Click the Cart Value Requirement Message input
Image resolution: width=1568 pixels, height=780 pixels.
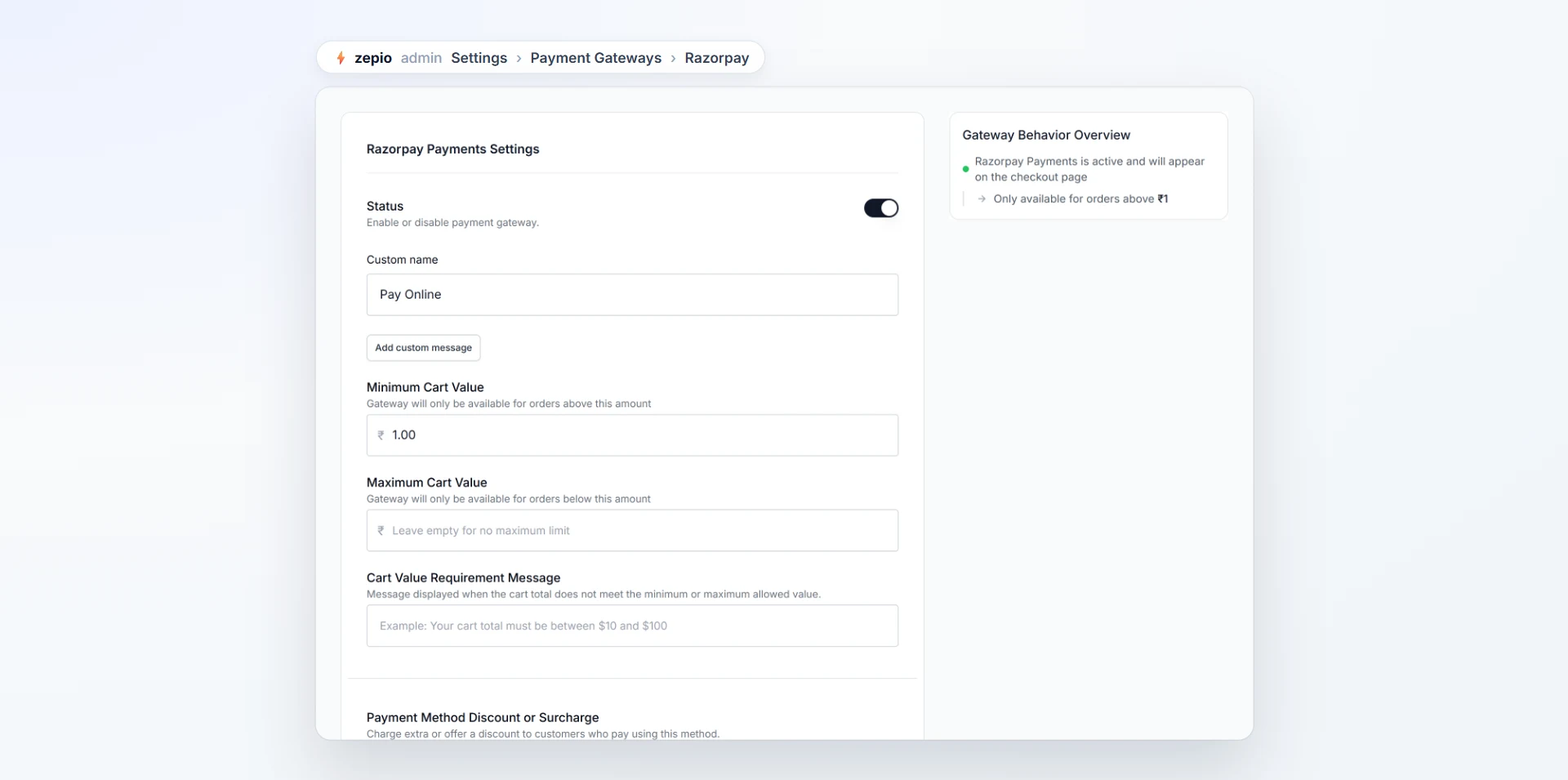632,626
